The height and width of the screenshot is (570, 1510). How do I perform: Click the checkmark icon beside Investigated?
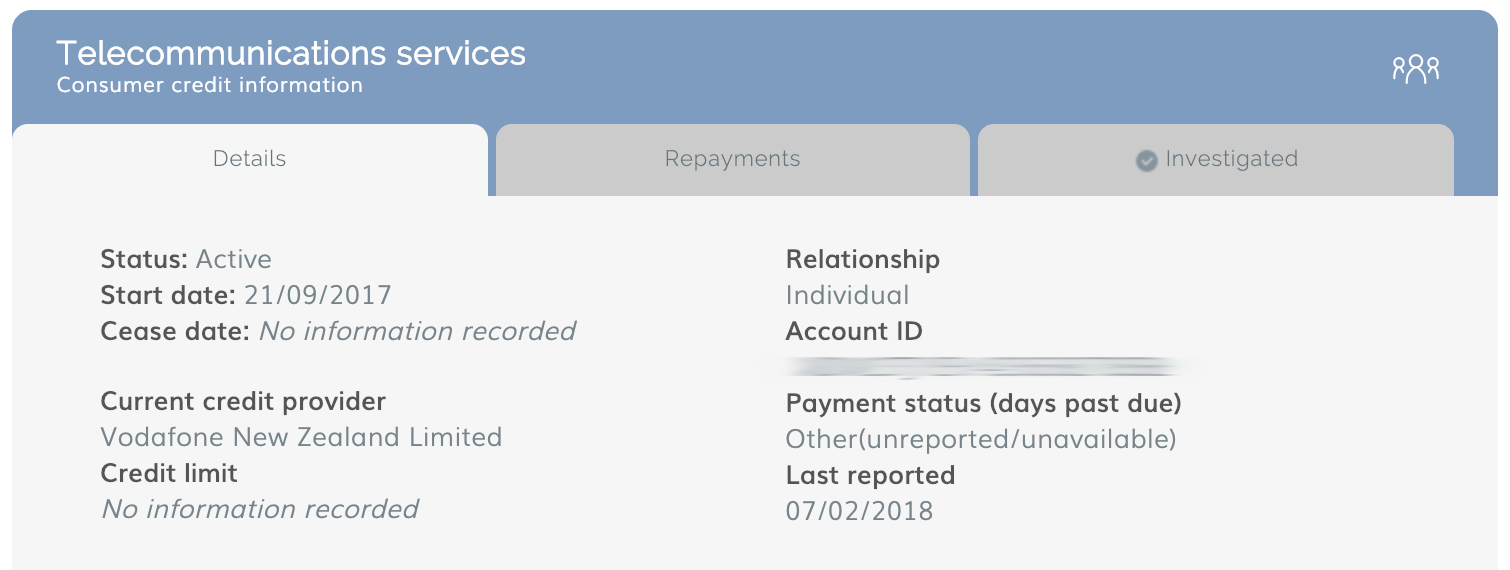pyautogui.click(x=1147, y=160)
